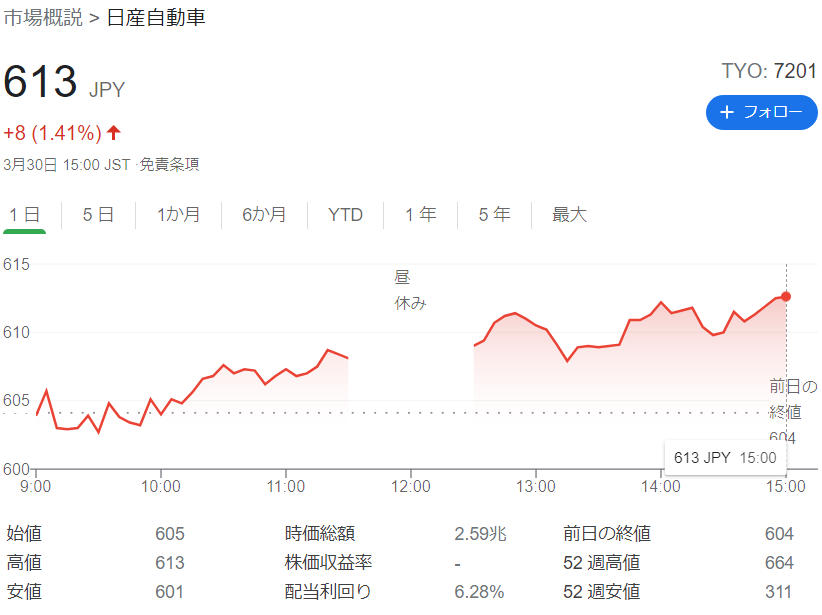The image size is (822, 615).
Task: Click the 13:00 time axis label
Action: click(x=536, y=486)
